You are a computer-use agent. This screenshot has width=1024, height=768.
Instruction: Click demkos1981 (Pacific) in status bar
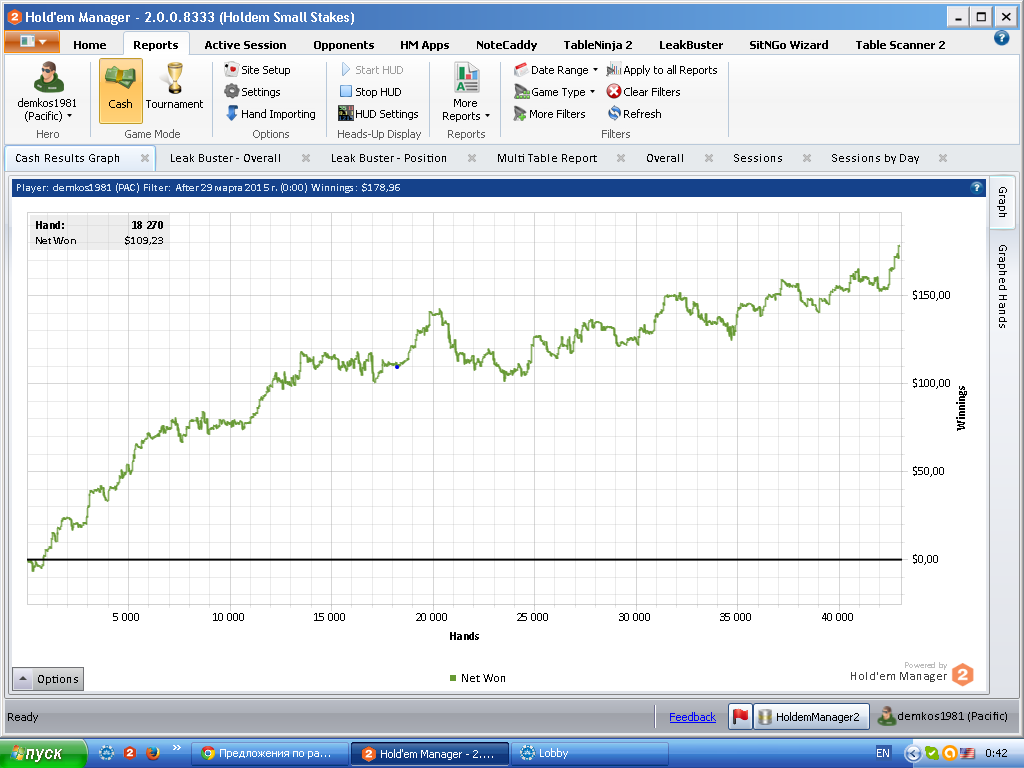click(943, 716)
